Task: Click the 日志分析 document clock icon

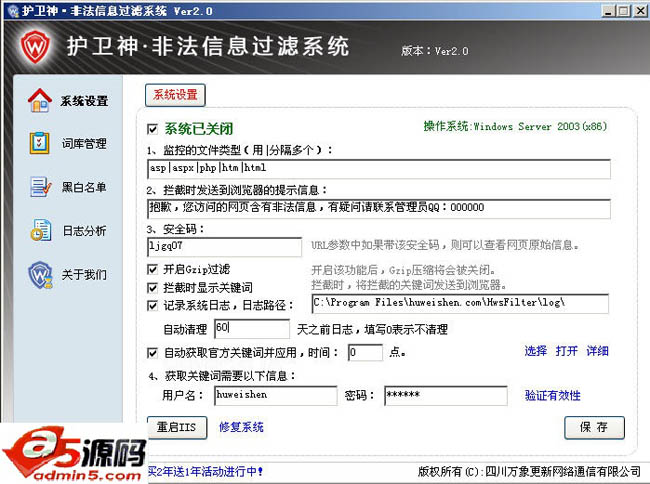Action: point(41,230)
